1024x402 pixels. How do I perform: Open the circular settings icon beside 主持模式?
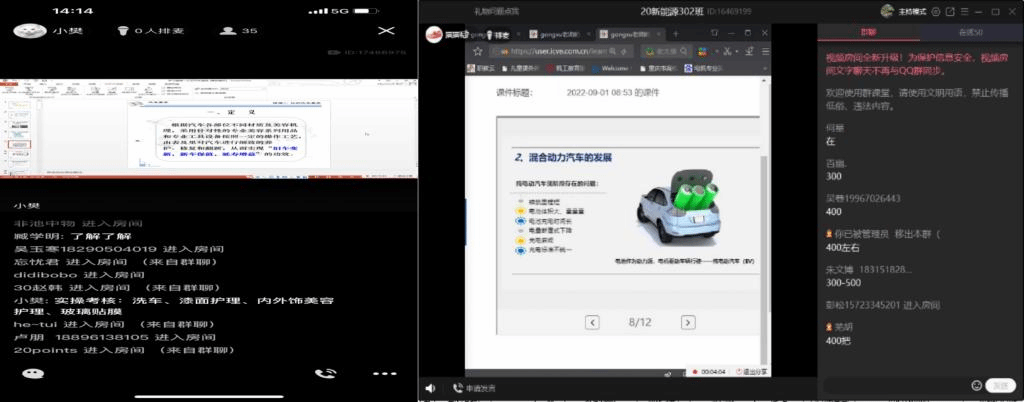936,12
